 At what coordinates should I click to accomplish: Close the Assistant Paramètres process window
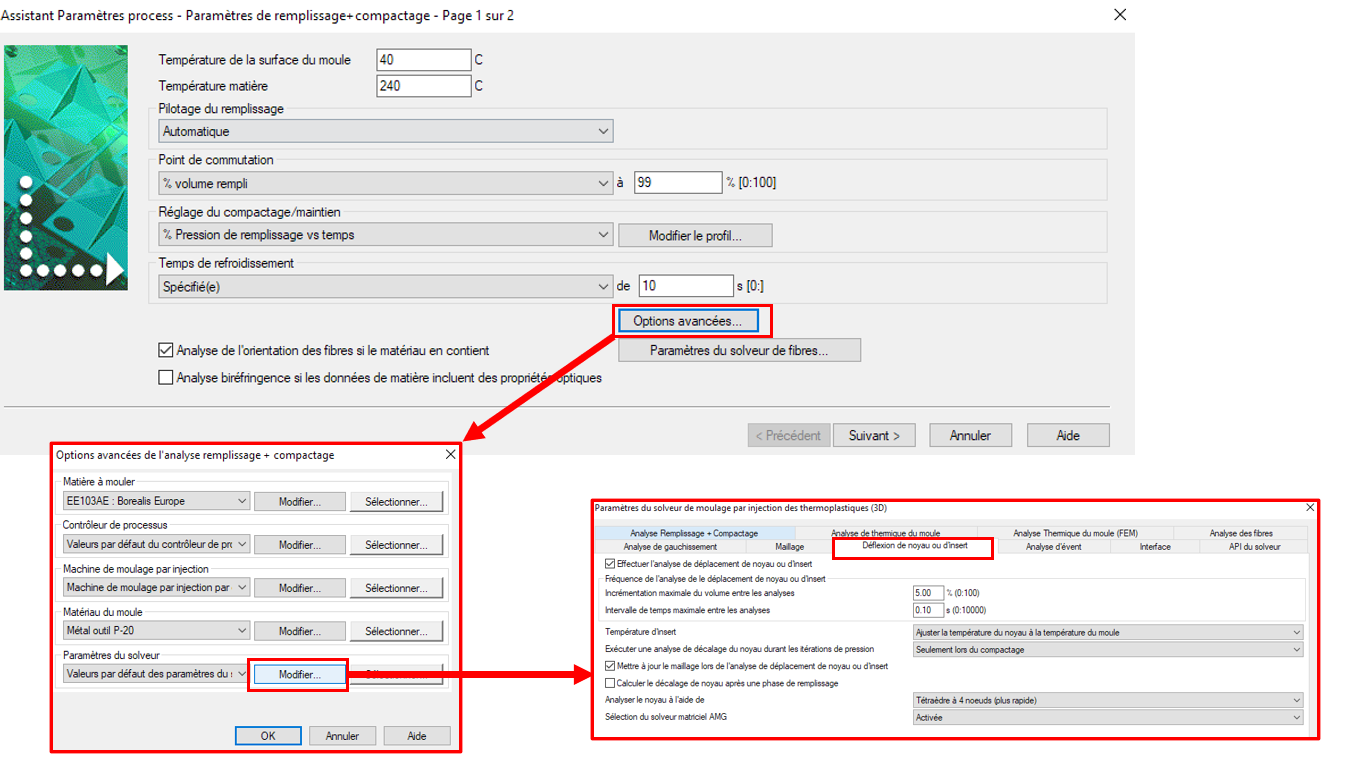point(1119,15)
